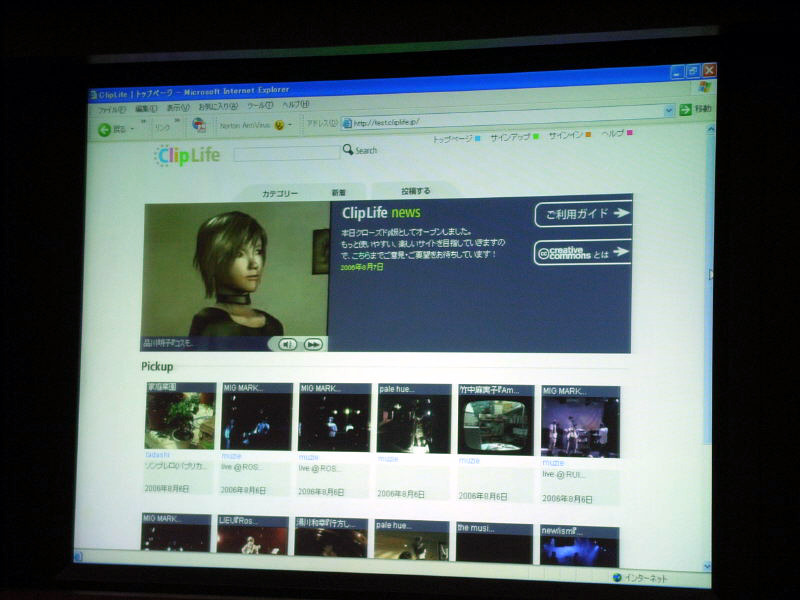800x600 pixels.
Task: Skip forward in the featured video
Action: (x=313, y=344)
